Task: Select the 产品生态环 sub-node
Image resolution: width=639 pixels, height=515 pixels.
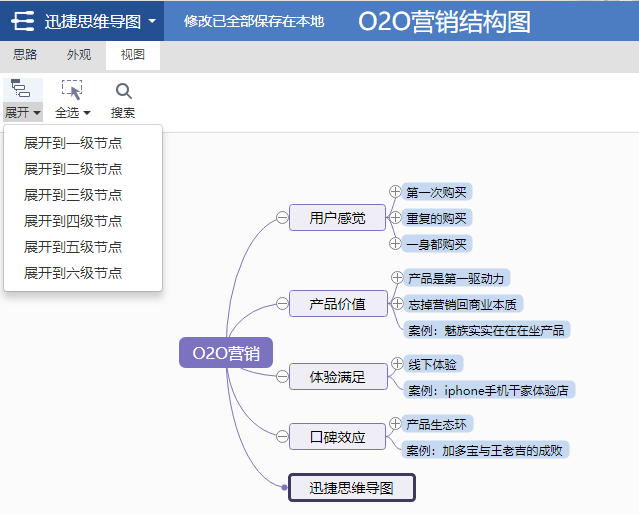Action: 437,424
